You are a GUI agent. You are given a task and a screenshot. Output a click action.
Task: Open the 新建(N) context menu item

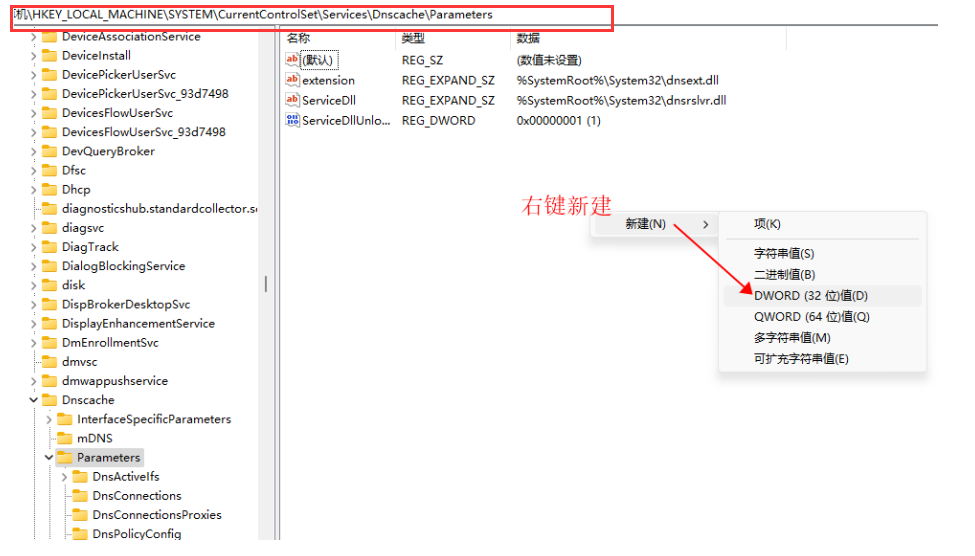[x=645, y=224]
